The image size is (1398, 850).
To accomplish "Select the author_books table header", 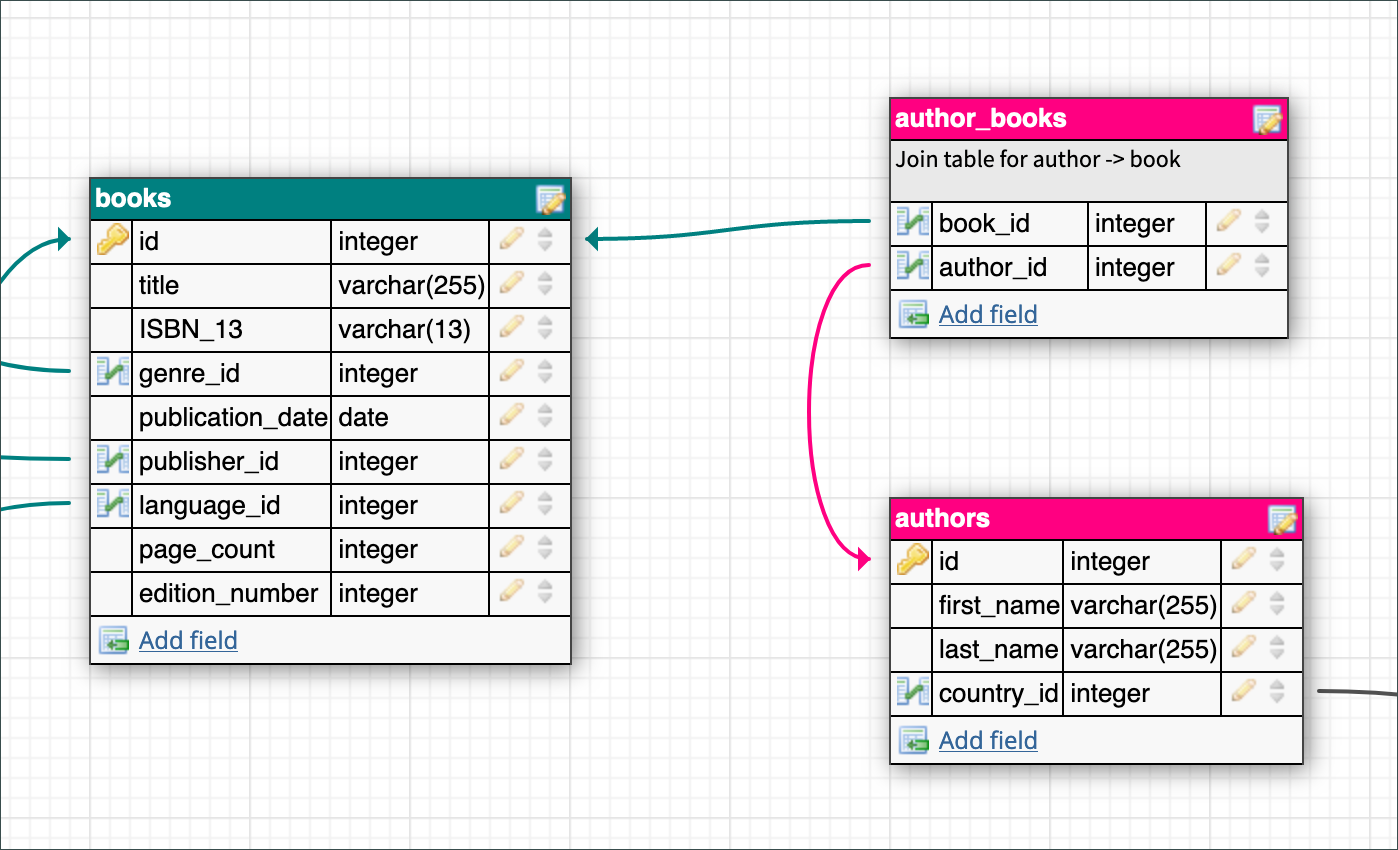I will point(1089,119).
